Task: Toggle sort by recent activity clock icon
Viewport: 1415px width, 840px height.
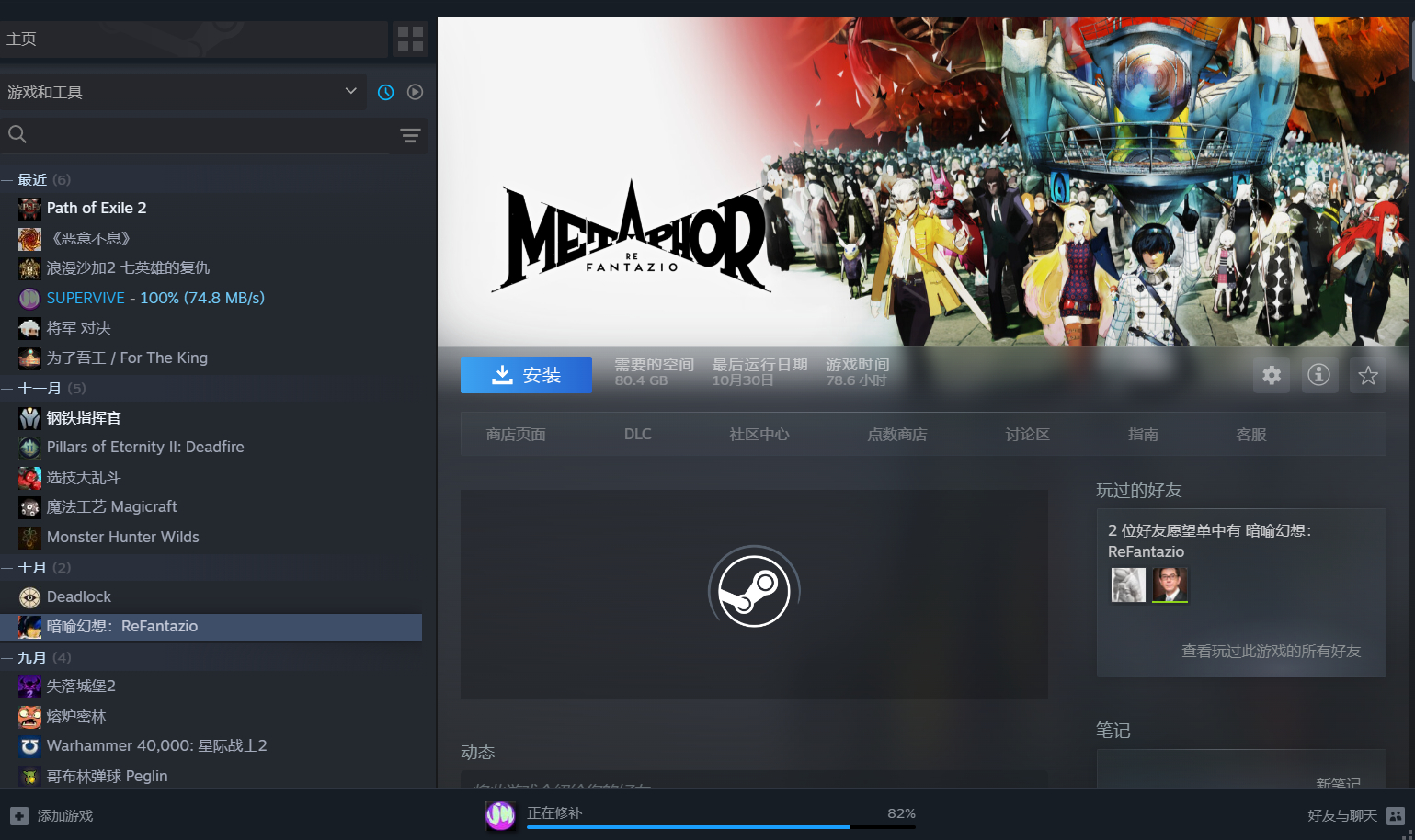Action: pos(386,92)
